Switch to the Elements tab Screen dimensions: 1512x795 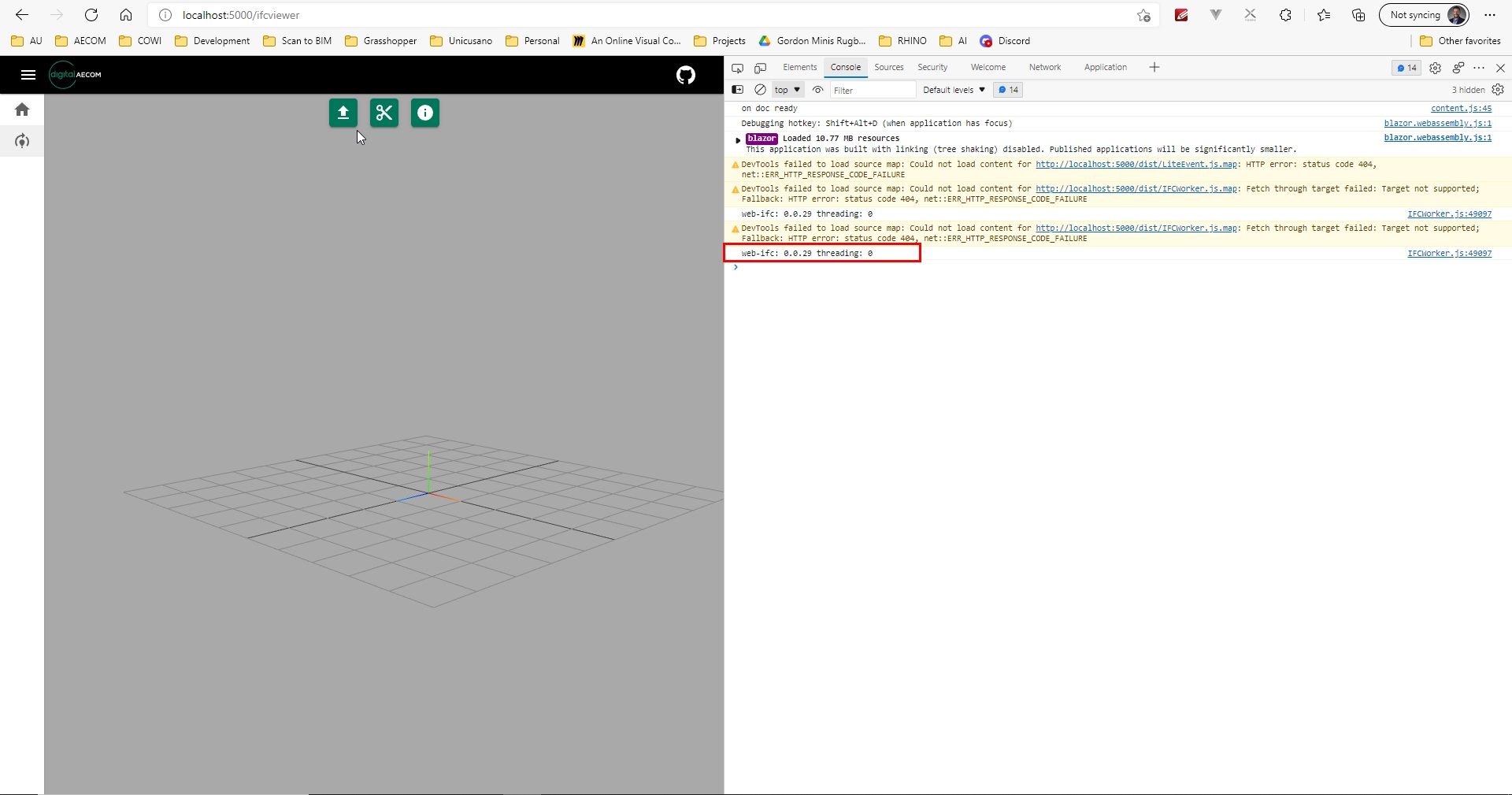point(799,68)
